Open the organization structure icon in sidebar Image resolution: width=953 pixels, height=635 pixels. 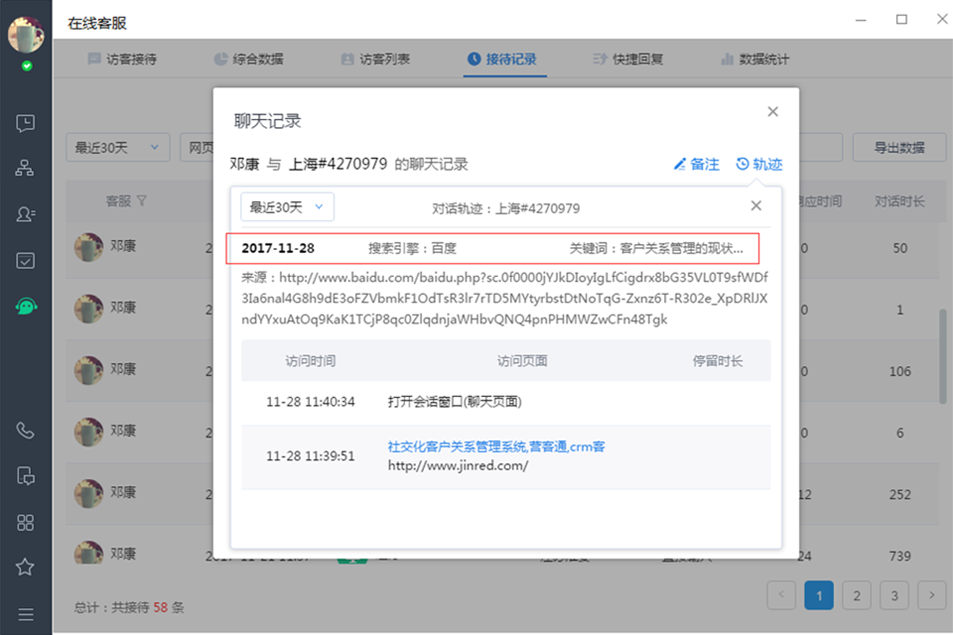pyautogui.click(x=26, y=168)
